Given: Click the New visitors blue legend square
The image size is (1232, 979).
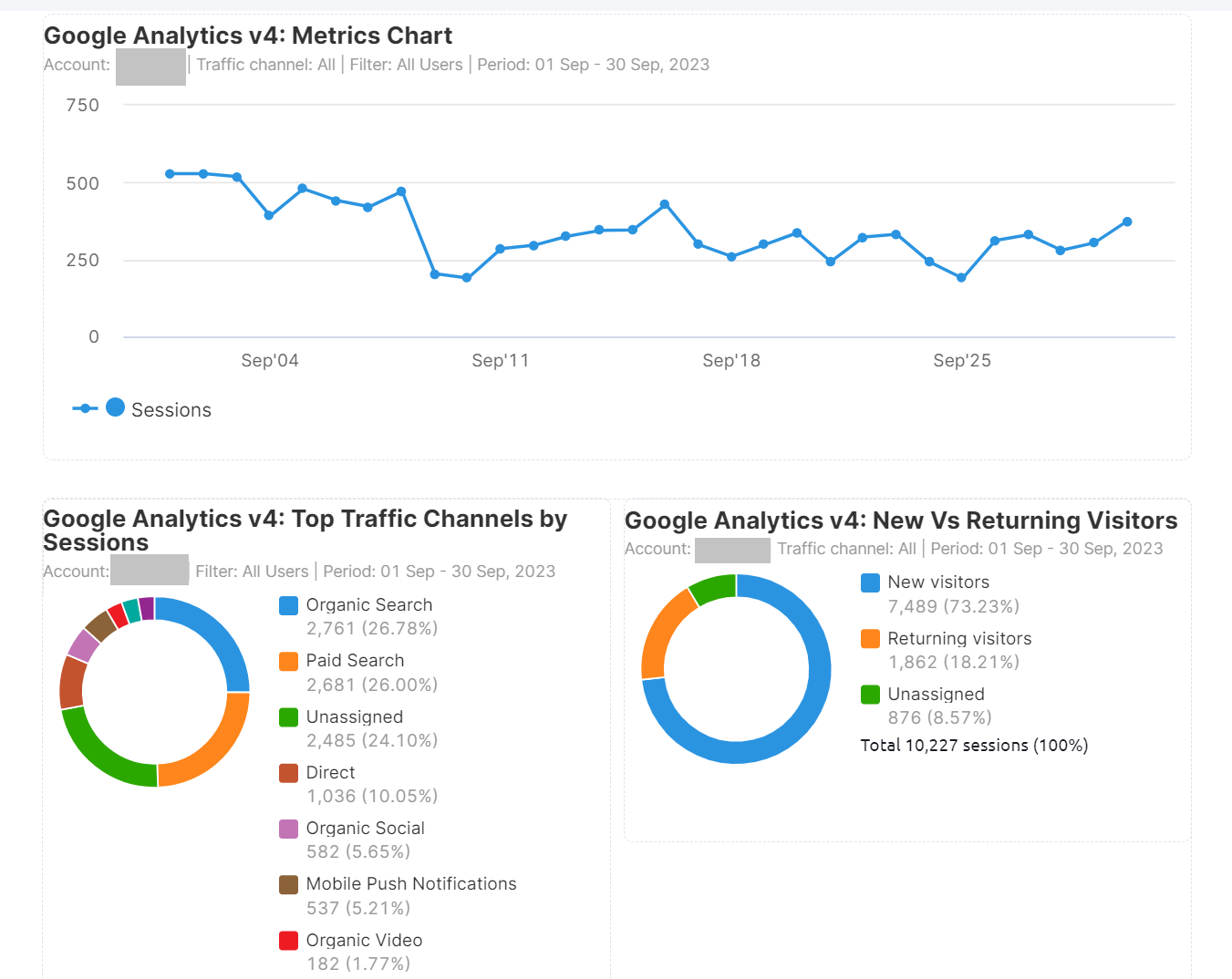Looking at the screenshot, I should 869,582.
